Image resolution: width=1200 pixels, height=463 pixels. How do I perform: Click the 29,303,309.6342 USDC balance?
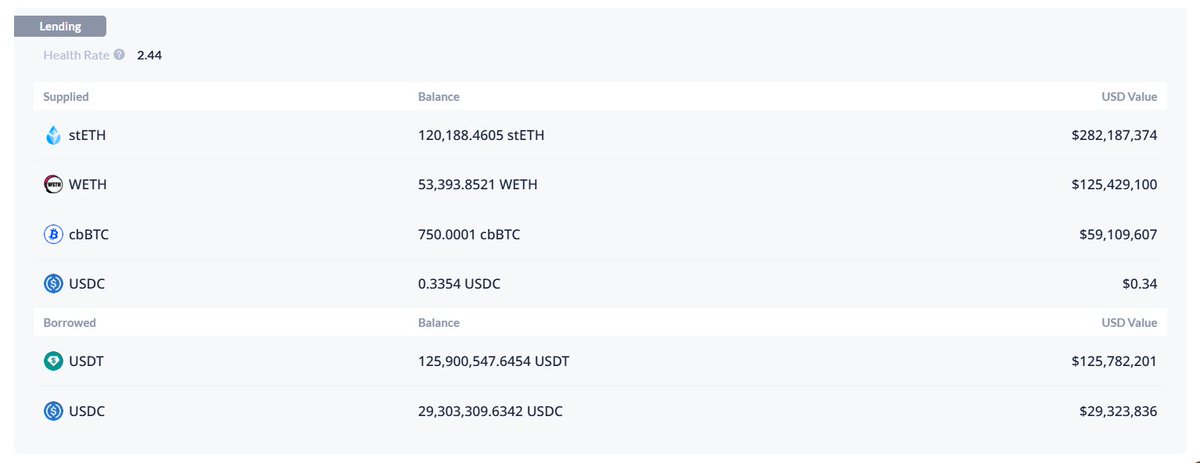click(x=497, y=411)
